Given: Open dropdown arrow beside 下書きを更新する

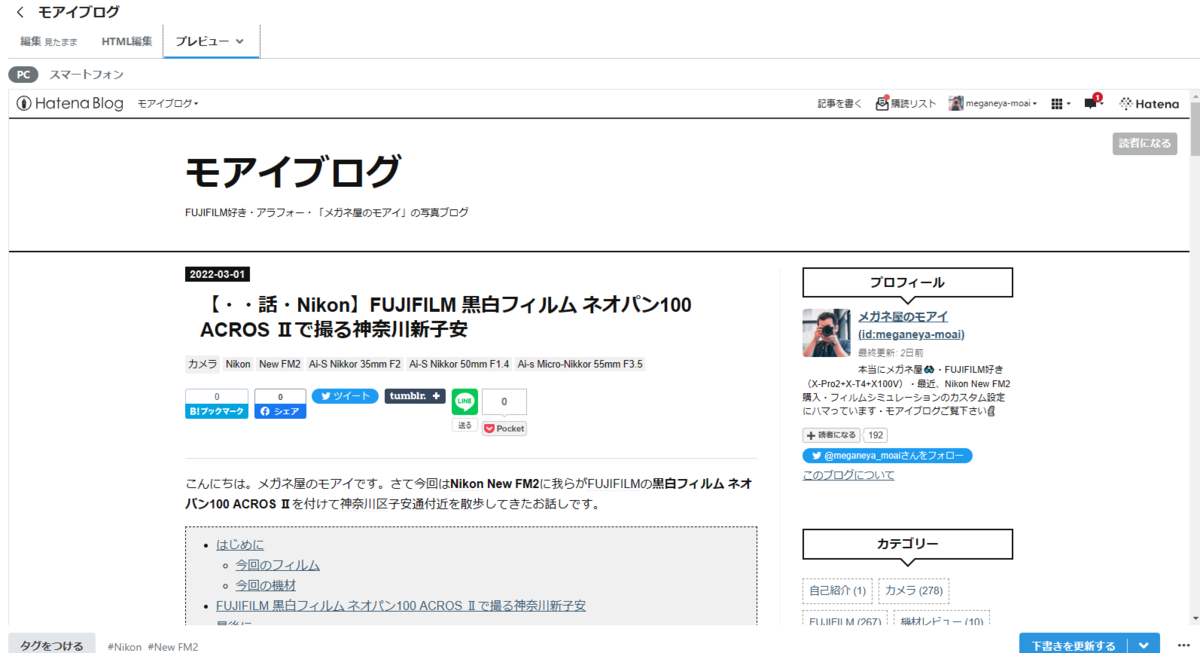Looking at the screenshot, I should [1143, 645].
